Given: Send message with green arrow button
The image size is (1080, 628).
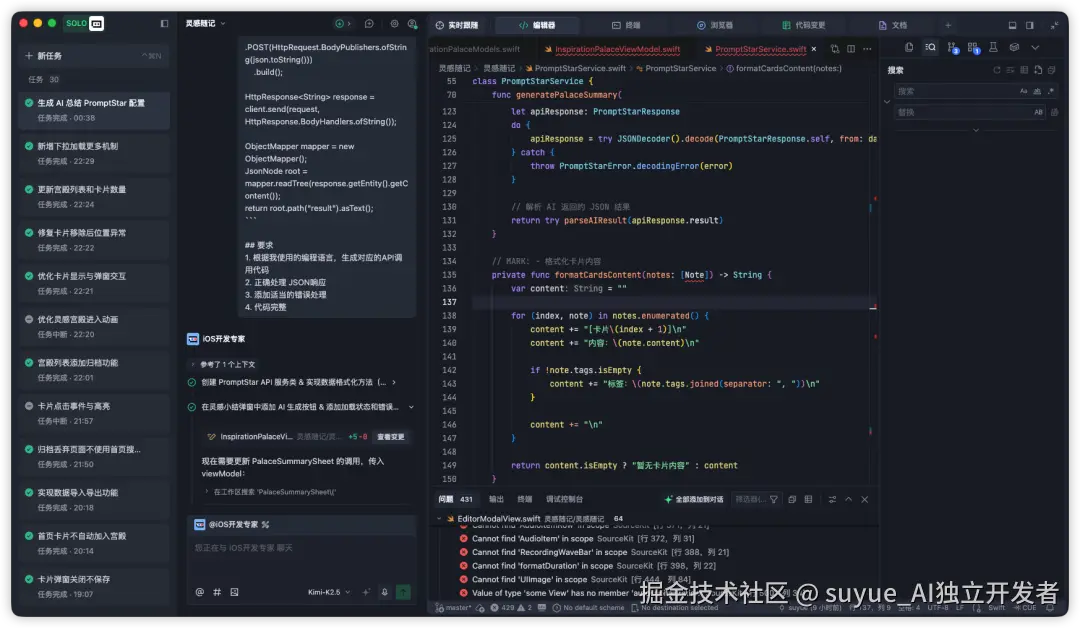Looking at the screenshot, I should point(403,592).
